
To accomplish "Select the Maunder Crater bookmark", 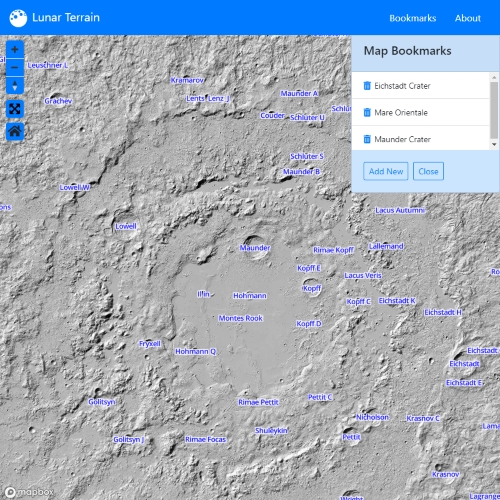I will [x=421, y=138].
